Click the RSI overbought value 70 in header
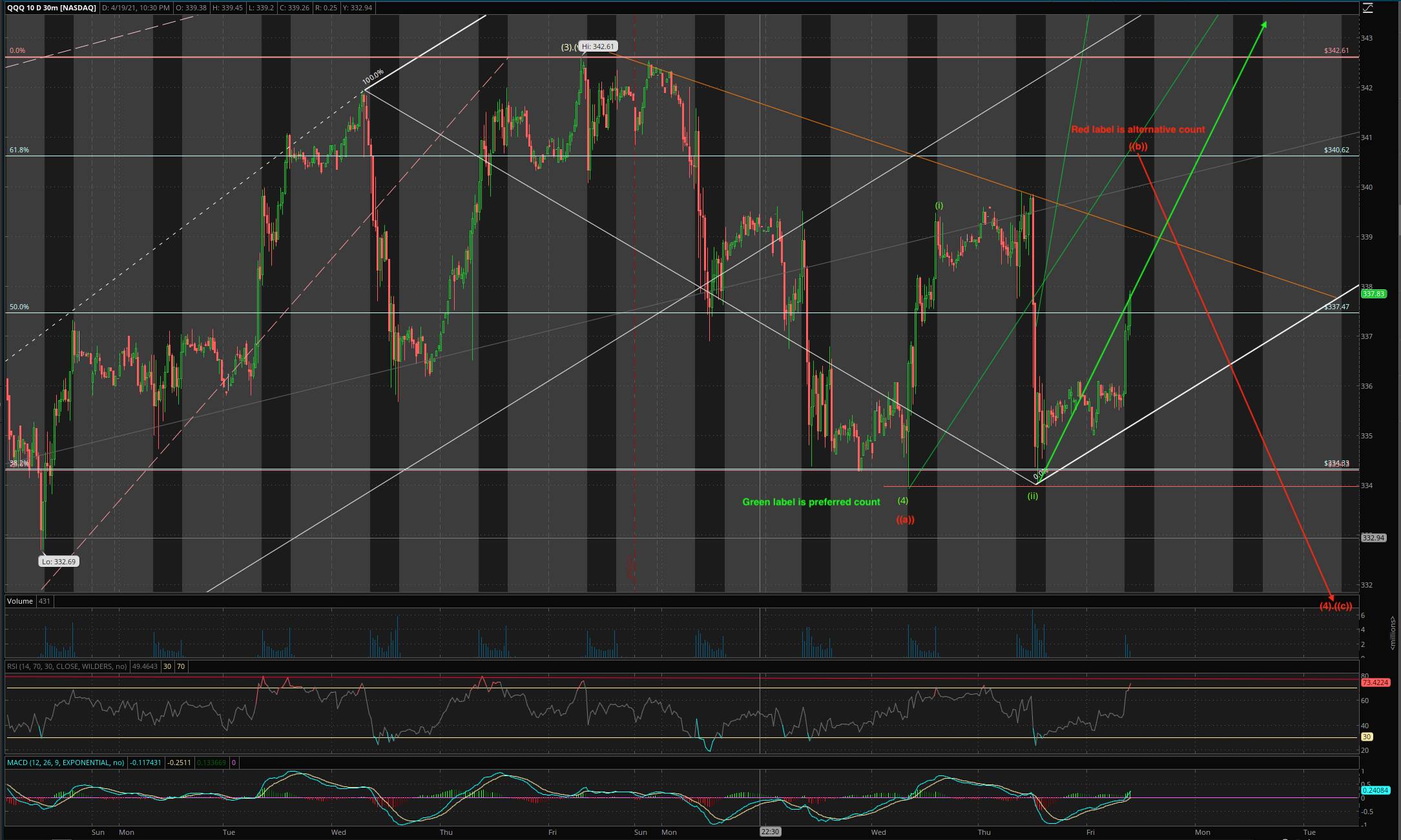Screen dimensions: 1401x840 click(180, 666)
